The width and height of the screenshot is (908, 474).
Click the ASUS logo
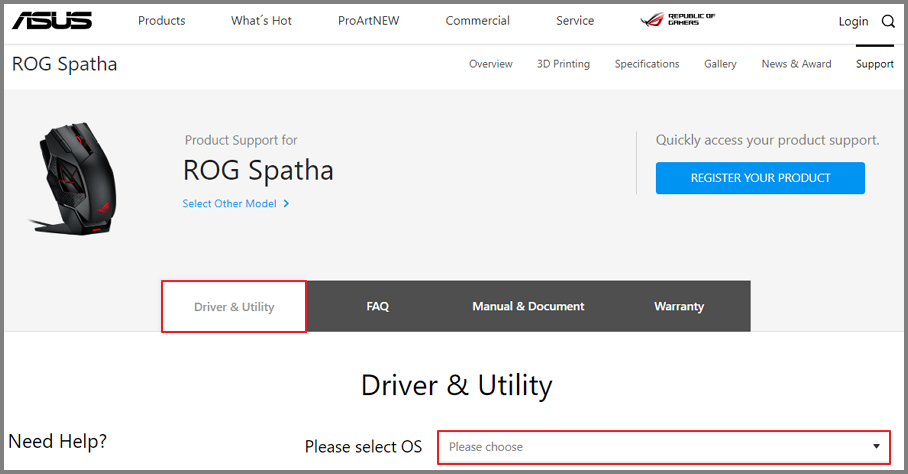pyautogui.click(x=52, y=20)
